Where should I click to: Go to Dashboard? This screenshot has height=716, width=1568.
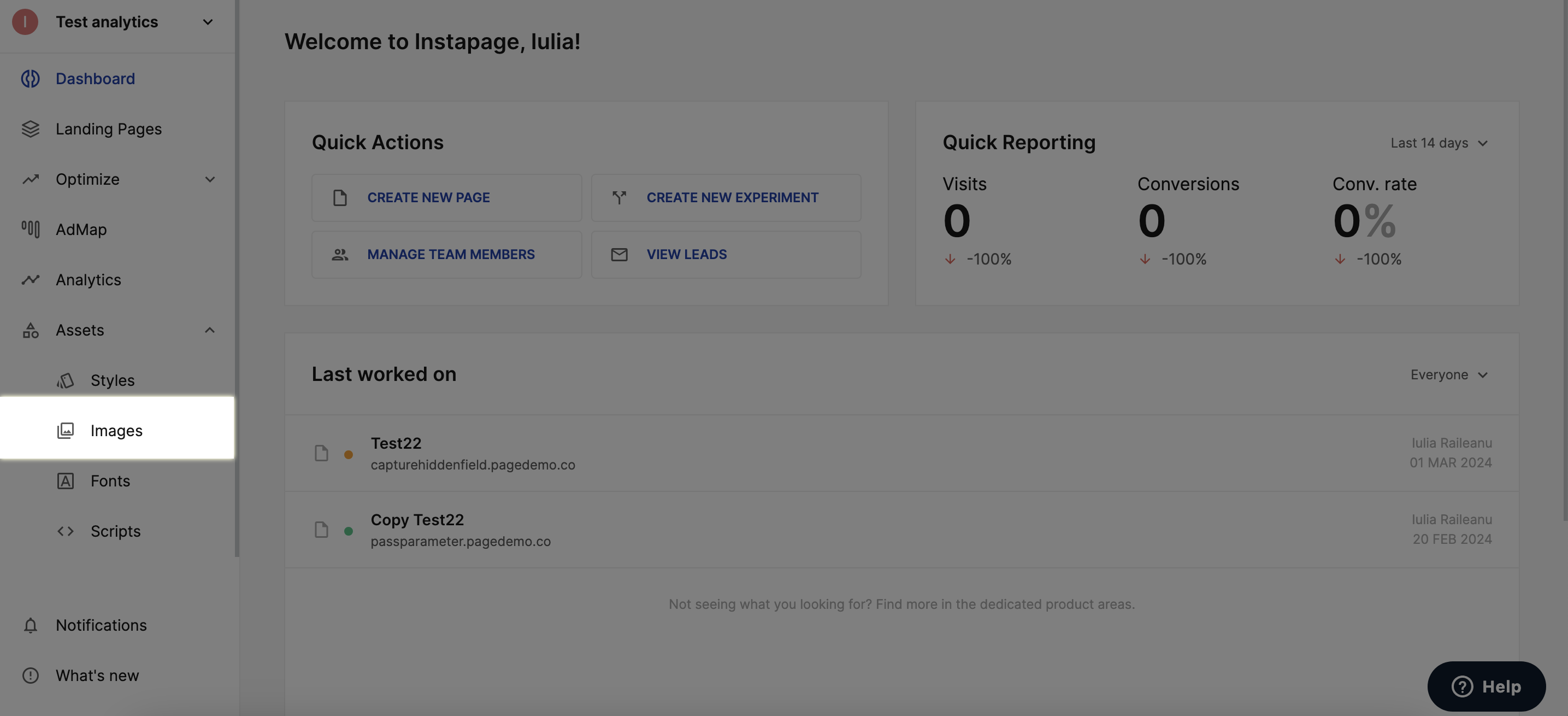[117, 79]
